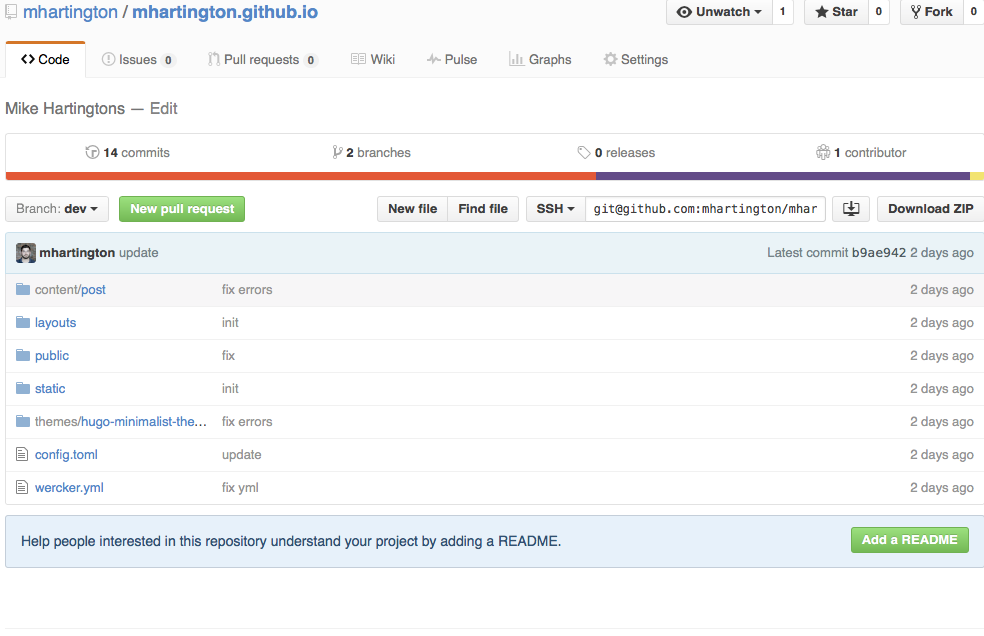
Task: Click the contributor people icon
Action: click(823, 153)
